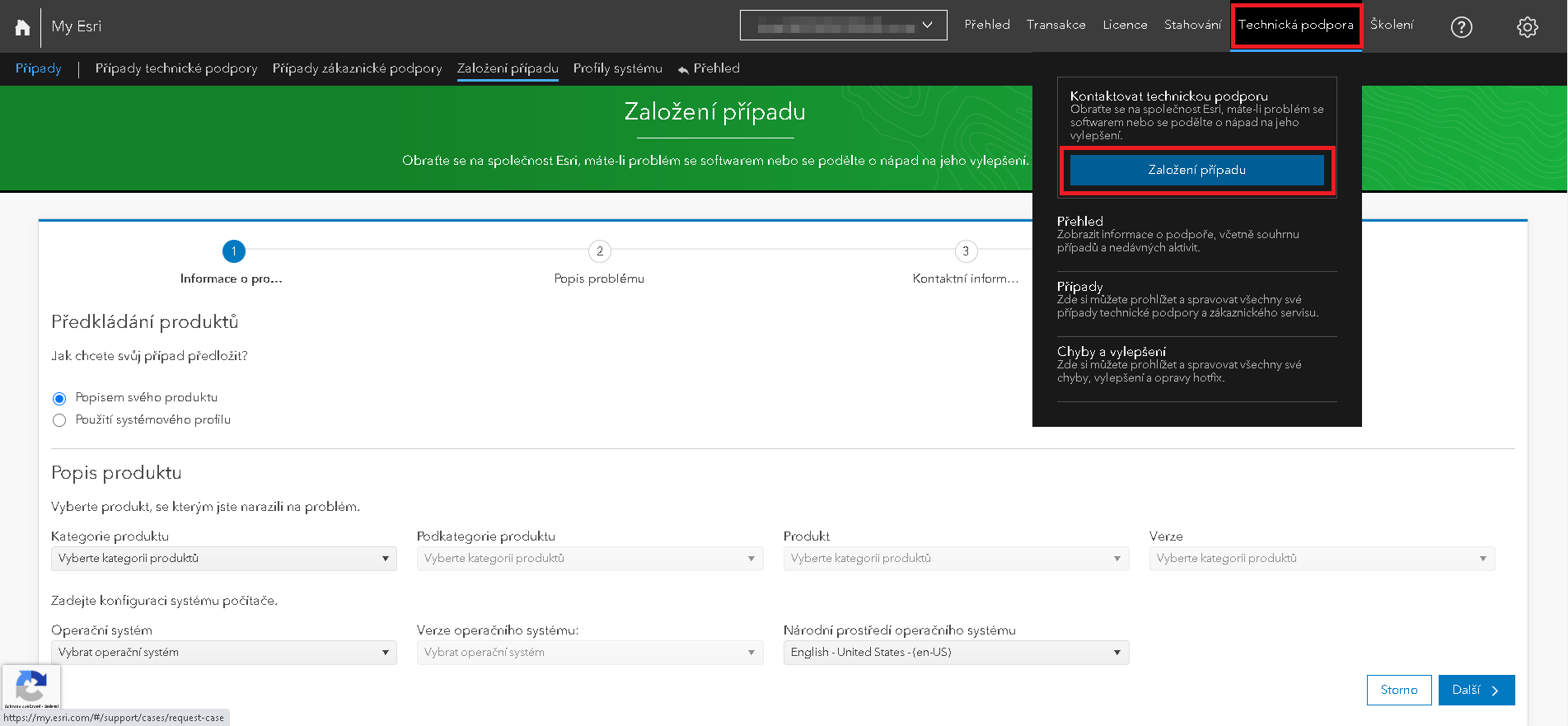
Task: Go to the My Esri home icon
Action: click(22, 27)
